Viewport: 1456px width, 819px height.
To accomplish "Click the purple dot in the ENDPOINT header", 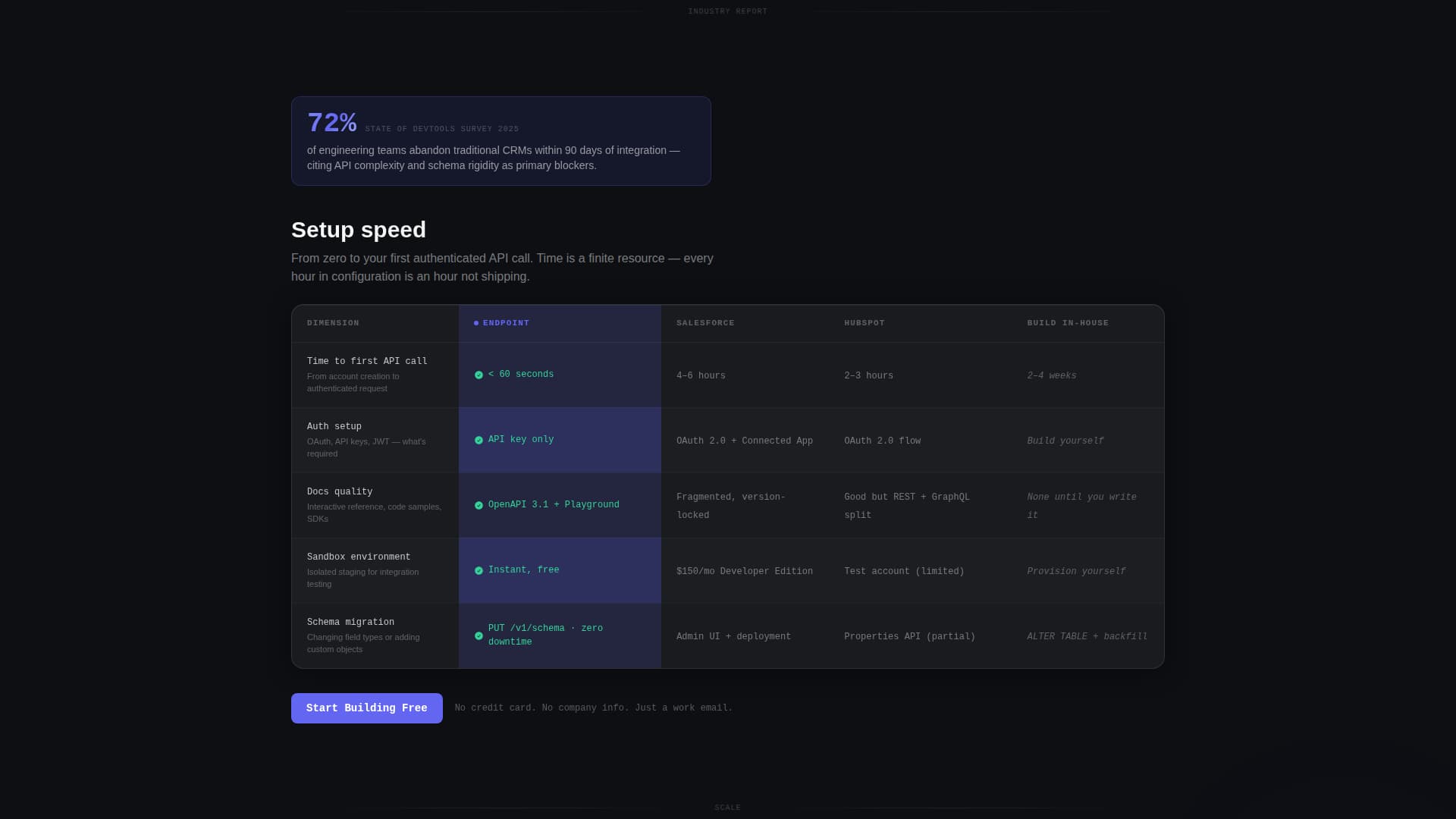I will 475,322.
